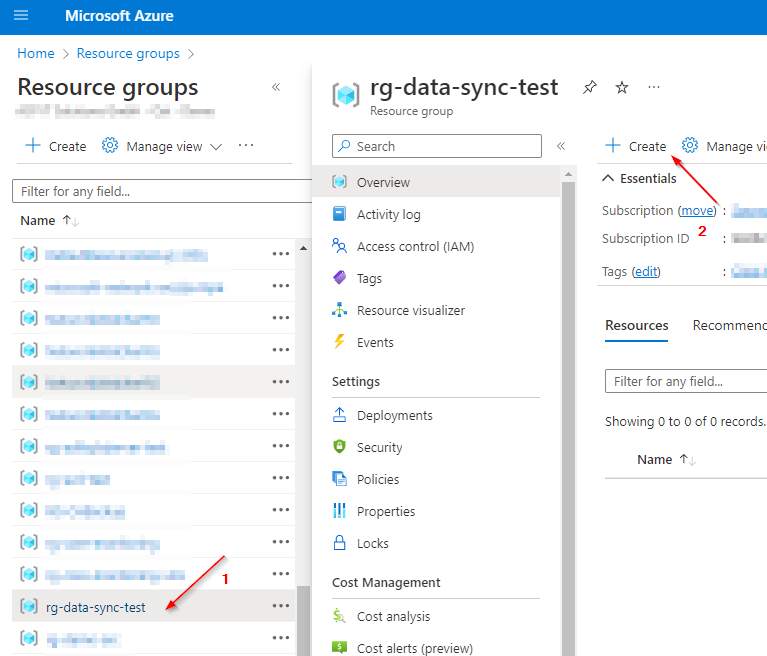767x656 pixels.
Task: Click the Properties bars icon
Action: point(339,511)
